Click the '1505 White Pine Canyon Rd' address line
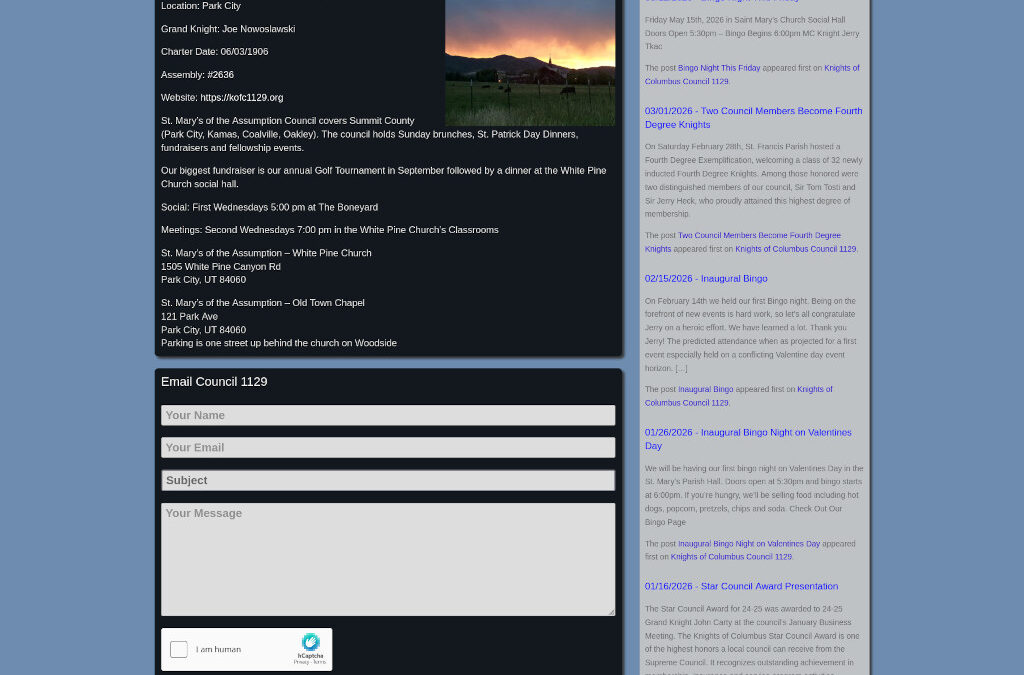This screenshot has width=1024, height=675. point(221,266)
